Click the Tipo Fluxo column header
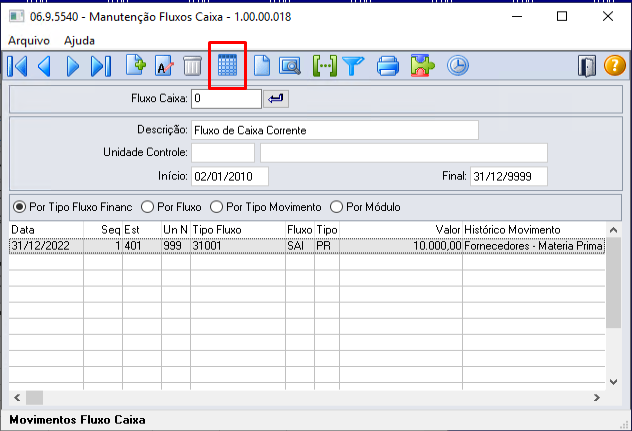This screenshot has height=431, width=632. point(238,230)
